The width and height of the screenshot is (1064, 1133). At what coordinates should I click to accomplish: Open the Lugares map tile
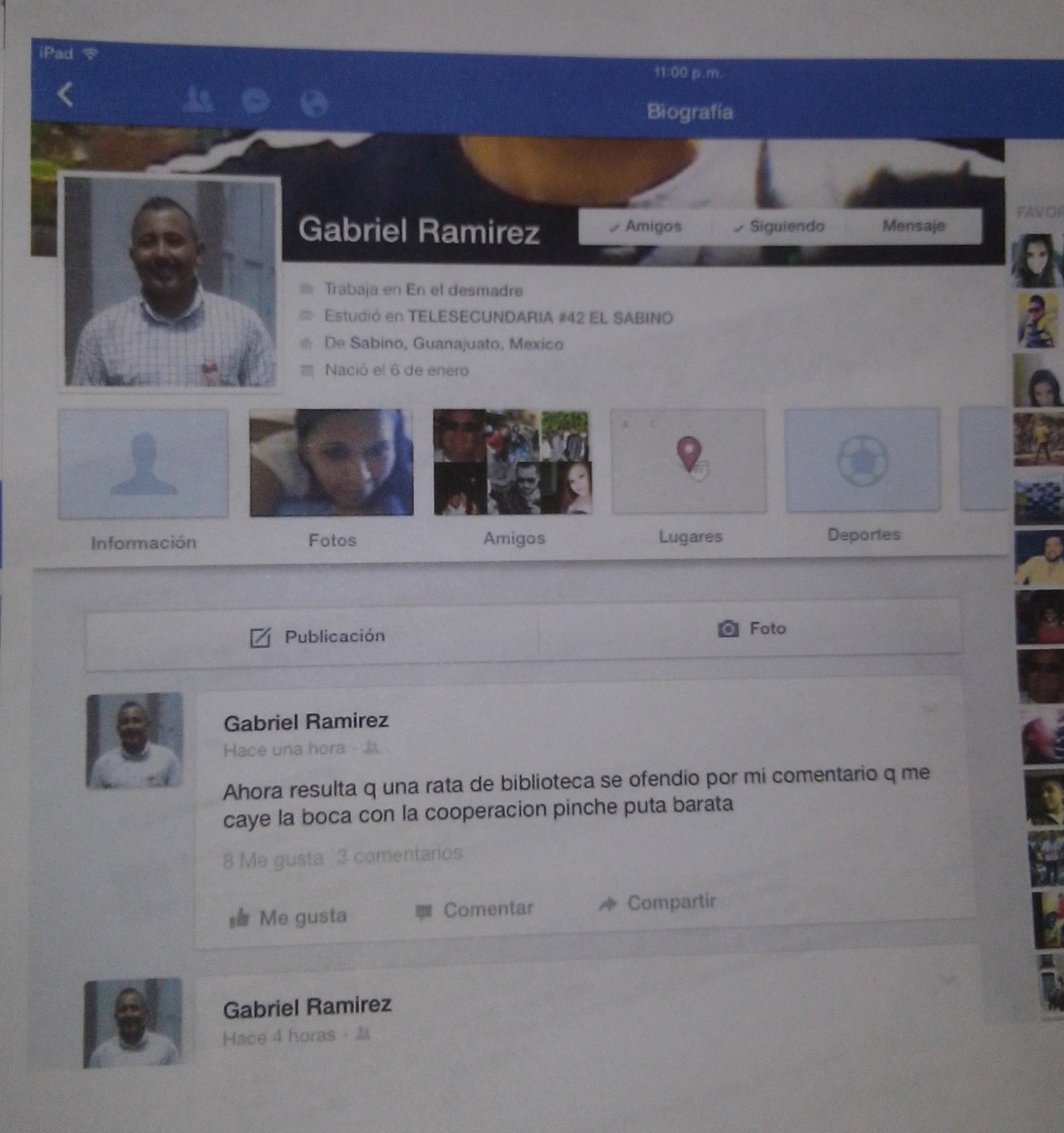point(689,461)
